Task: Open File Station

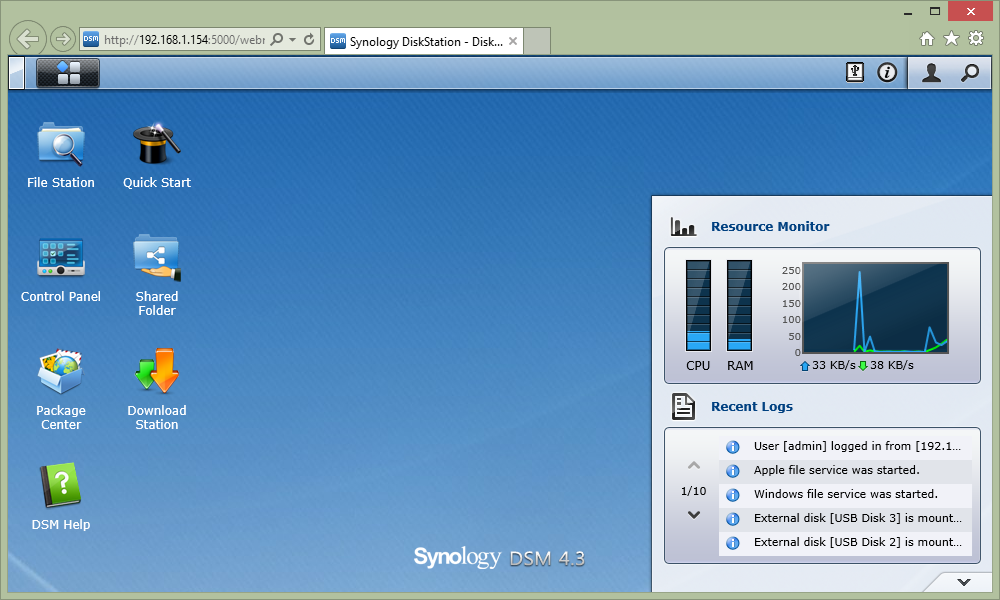Action: 61,156
